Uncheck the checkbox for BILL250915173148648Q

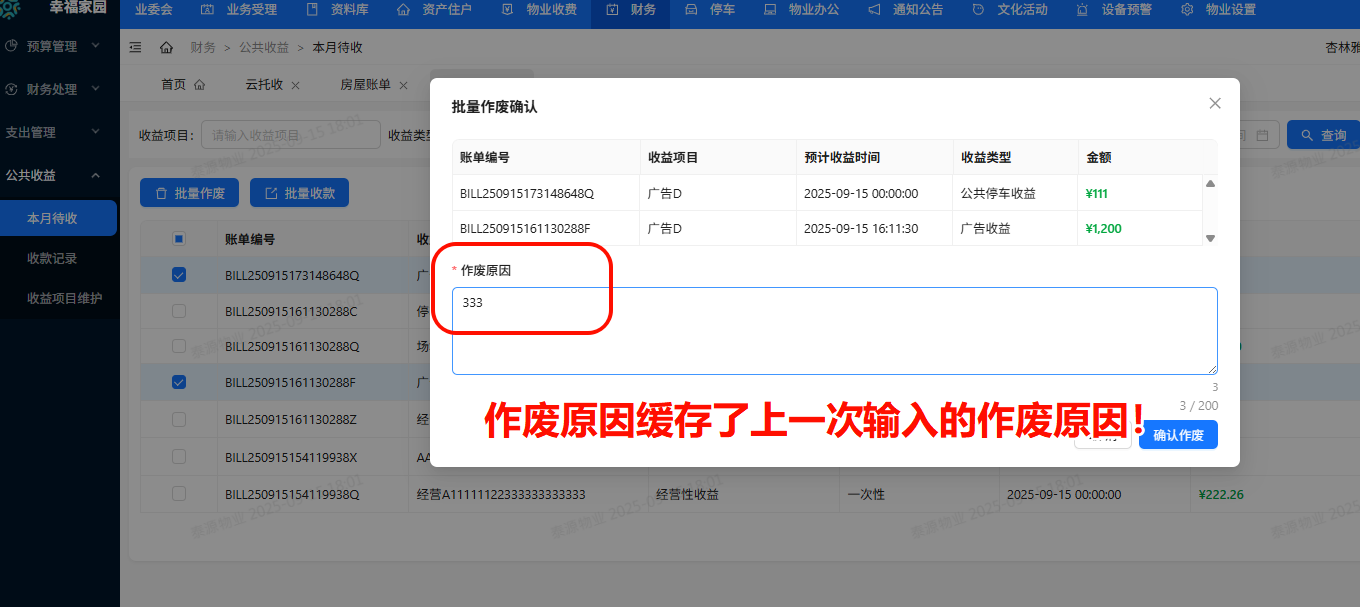coord(179,274)
